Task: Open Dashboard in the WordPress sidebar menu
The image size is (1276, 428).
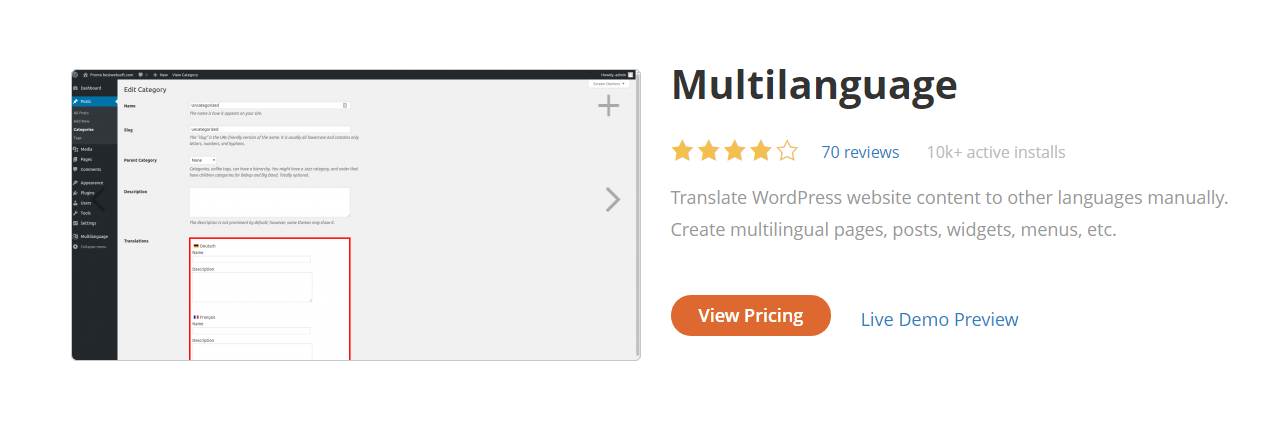Action: [x=90, y=88]
